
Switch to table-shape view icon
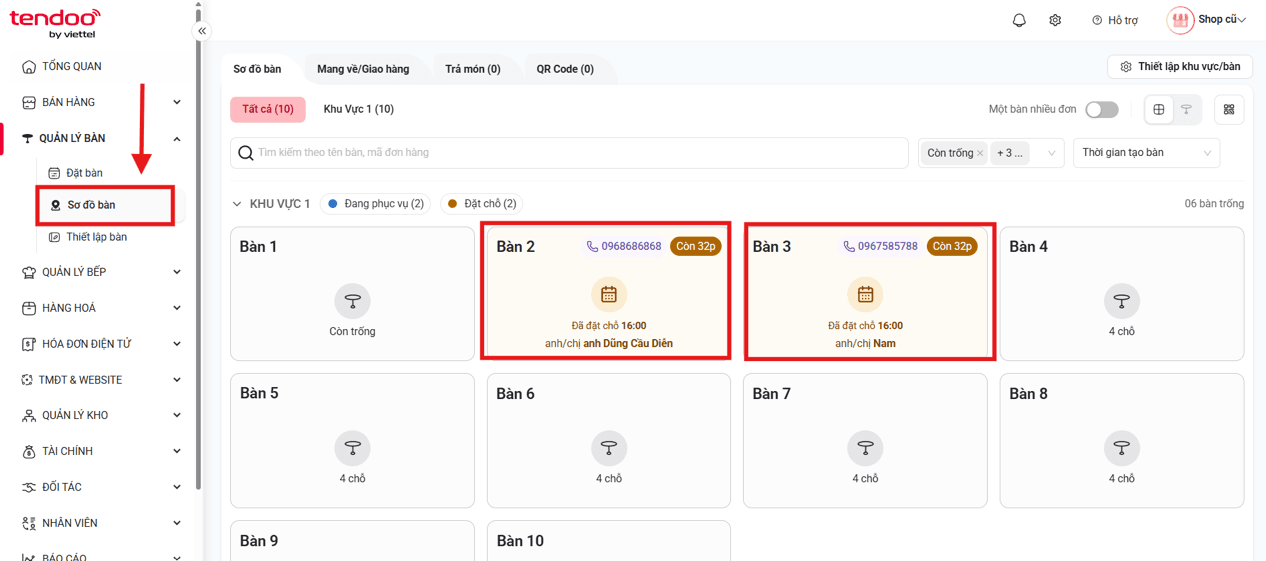coord(1186,109)
